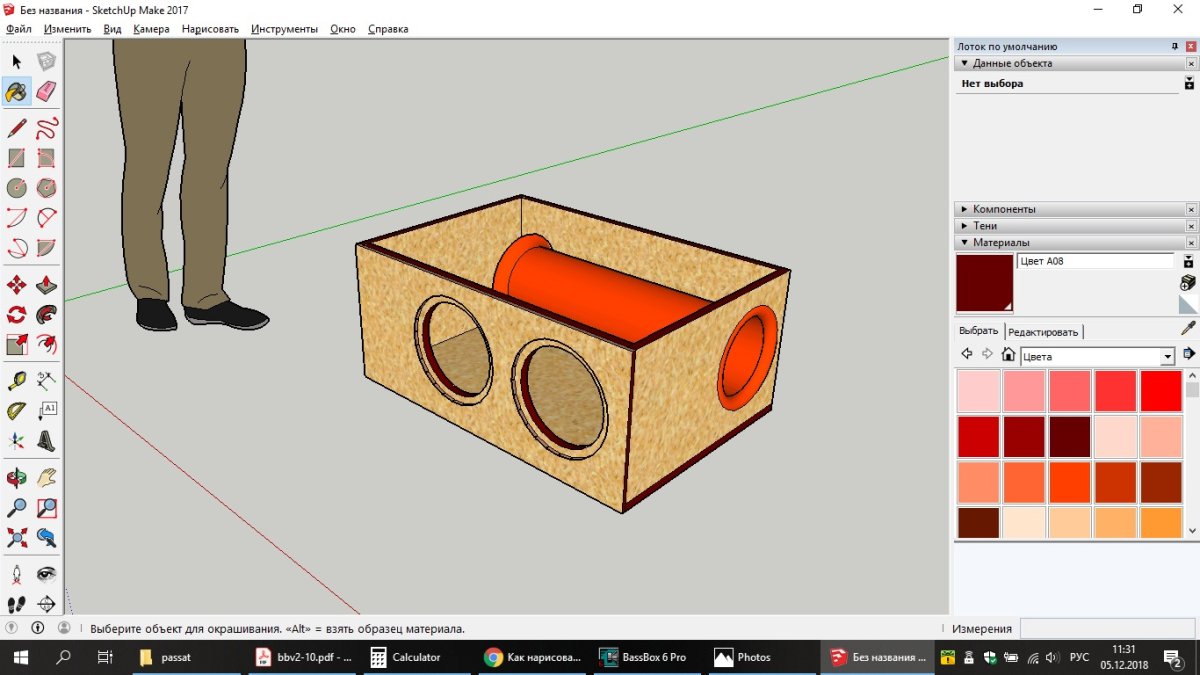The image size is (1200, 675).
Task: Select the Rotate tool
Action: [16, 315]
